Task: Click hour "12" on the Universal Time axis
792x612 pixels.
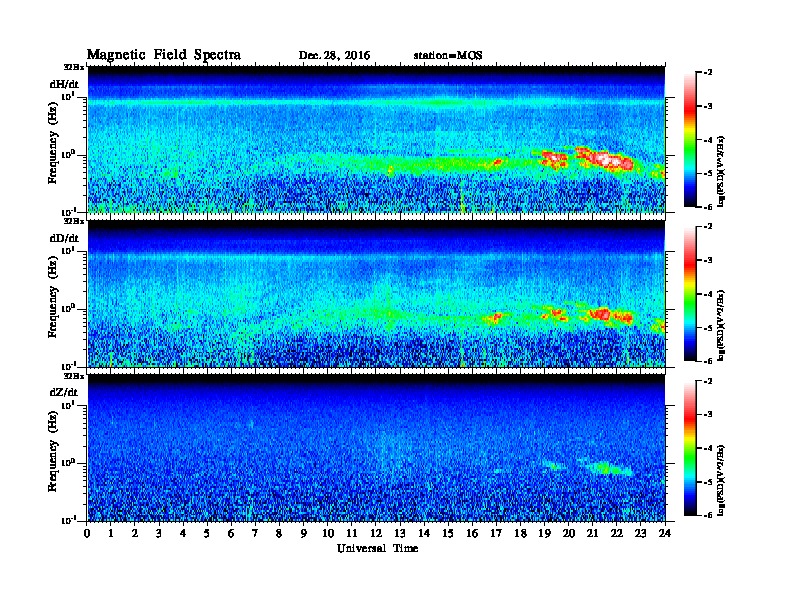Action: 376,533
